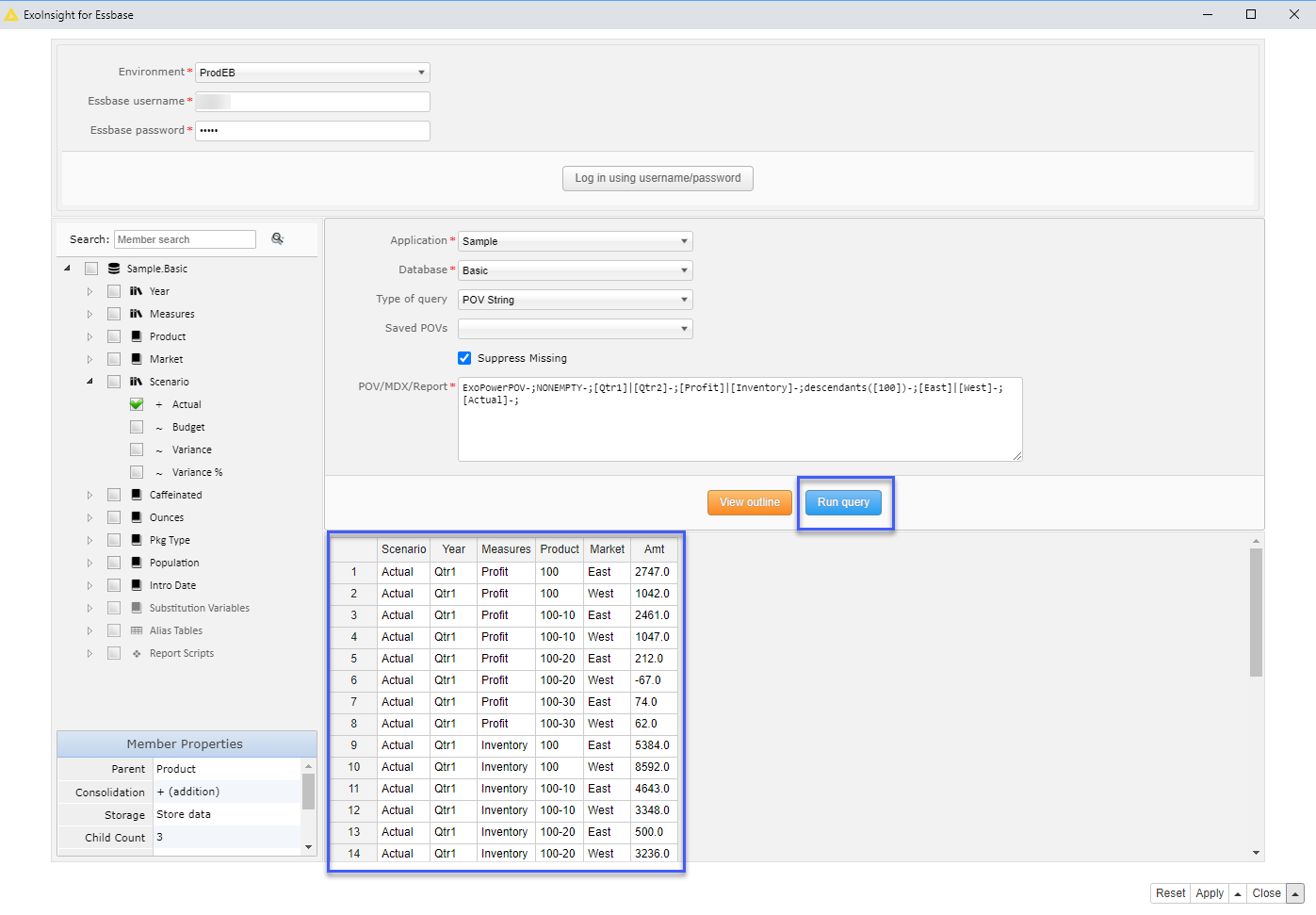
Task: Check the Year dimension checkbox
Action: (x=114, y=291)
